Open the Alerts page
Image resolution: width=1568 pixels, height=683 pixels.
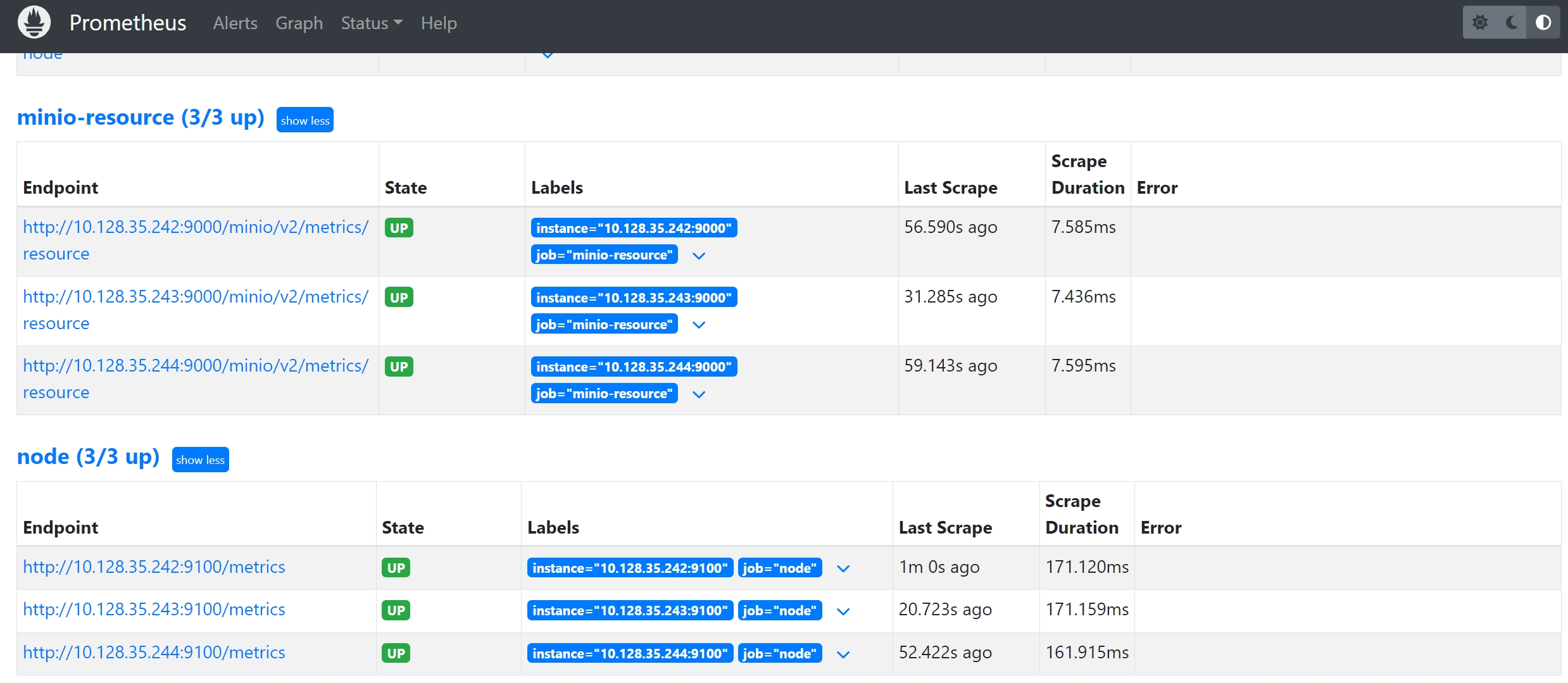point(235,23)
